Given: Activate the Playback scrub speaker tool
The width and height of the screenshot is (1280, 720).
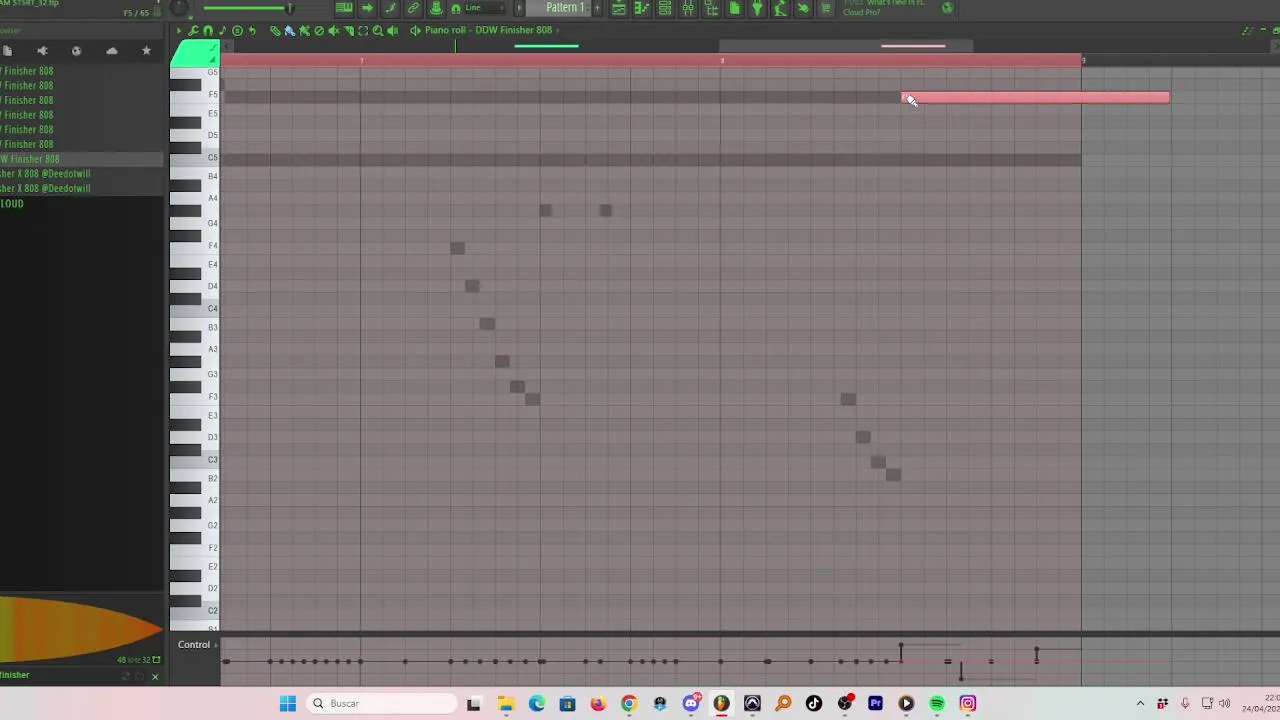Looking at the screenshot, I should coord(393,30).
